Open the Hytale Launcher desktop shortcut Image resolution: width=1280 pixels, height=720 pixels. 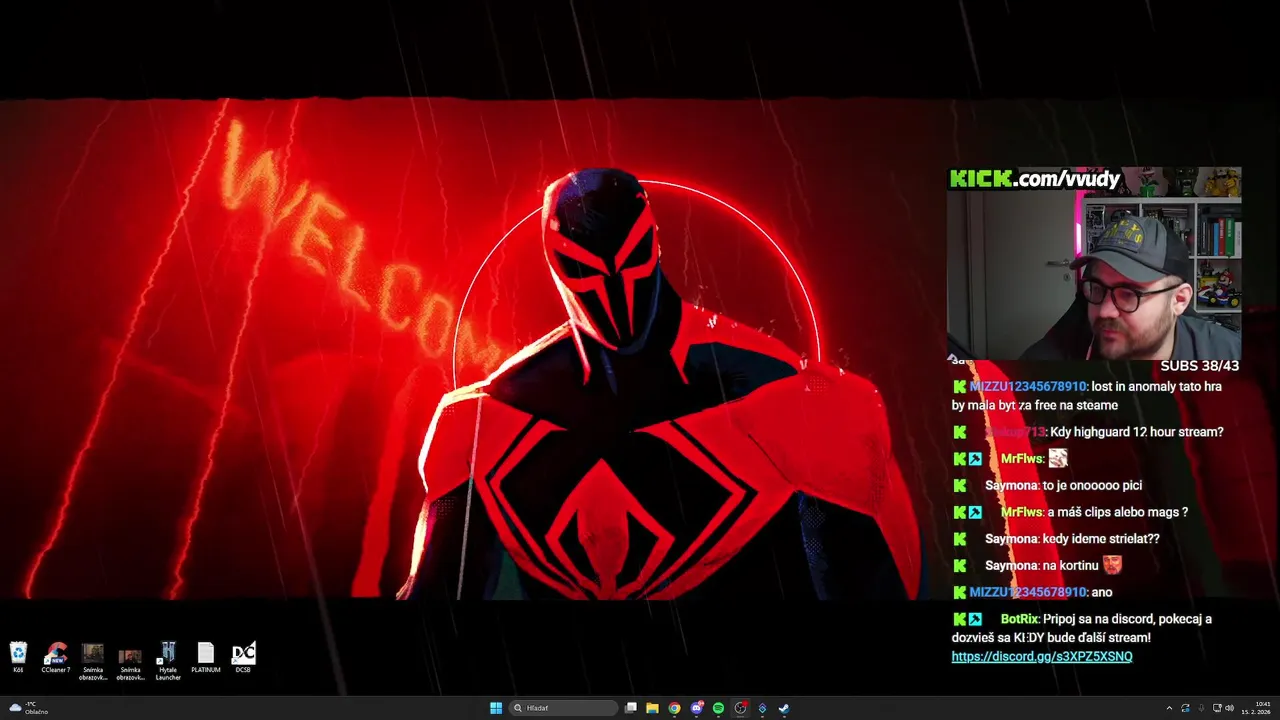(168, 660)
